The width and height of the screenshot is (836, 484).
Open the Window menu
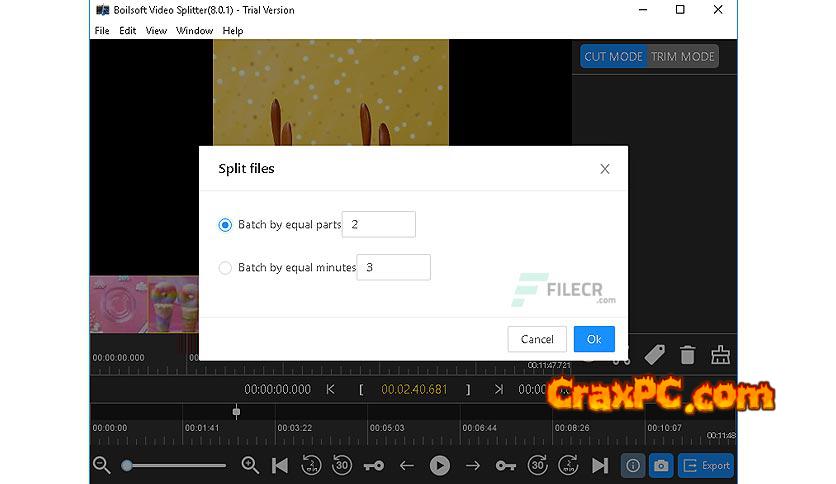pyautogui.click(x=194, y=31)
